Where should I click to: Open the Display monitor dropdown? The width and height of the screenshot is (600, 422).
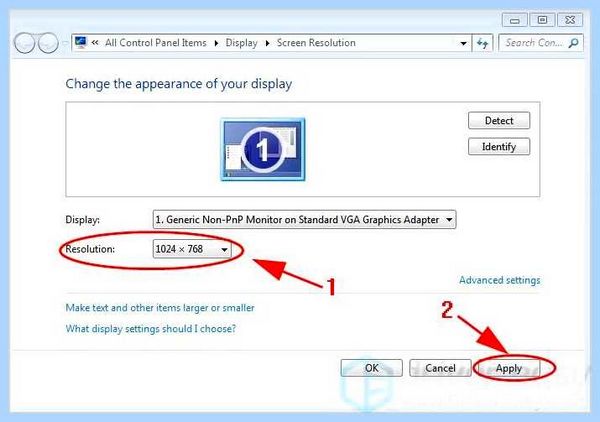point(304,219)
